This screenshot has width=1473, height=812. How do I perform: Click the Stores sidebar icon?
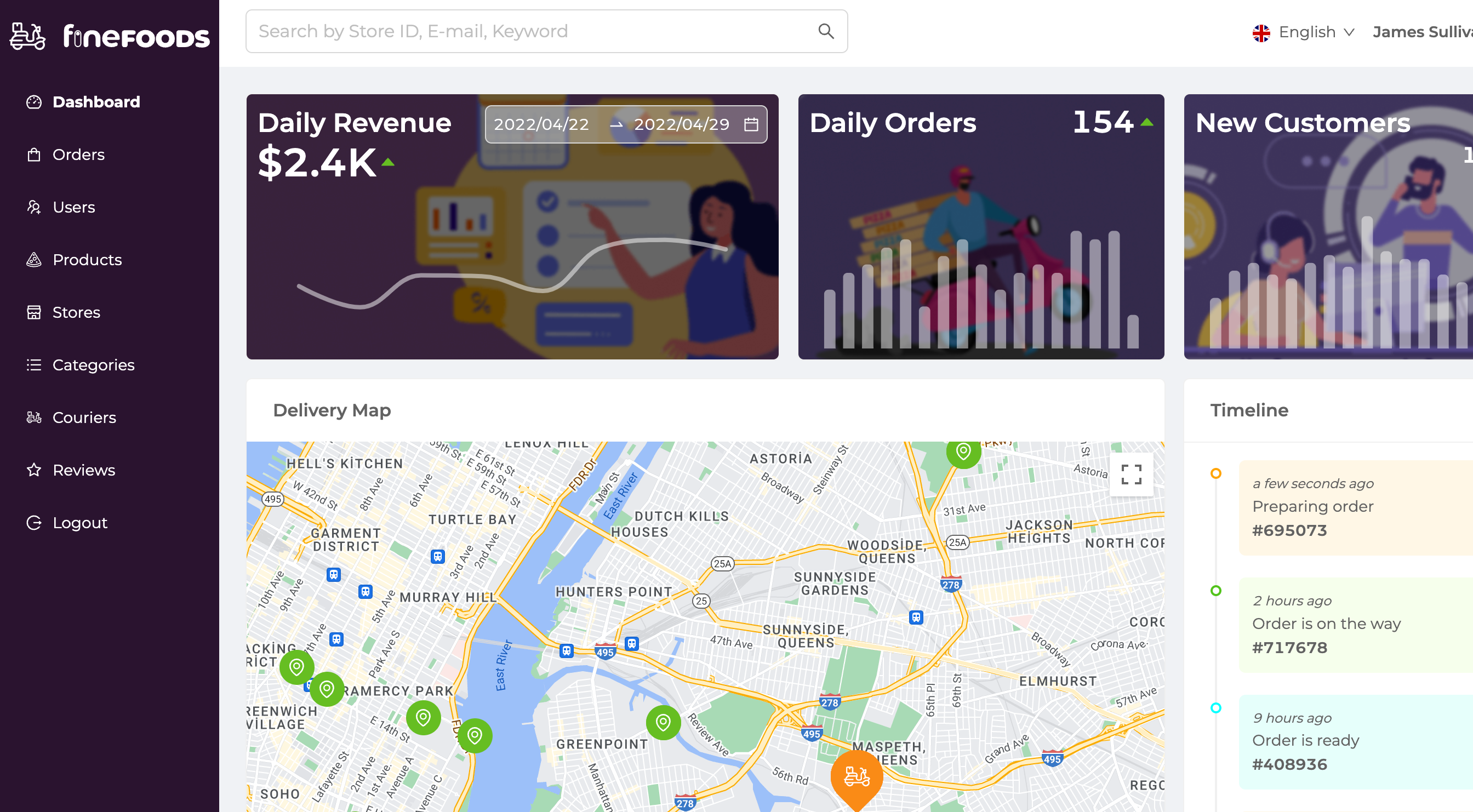(x=34, y=312)
